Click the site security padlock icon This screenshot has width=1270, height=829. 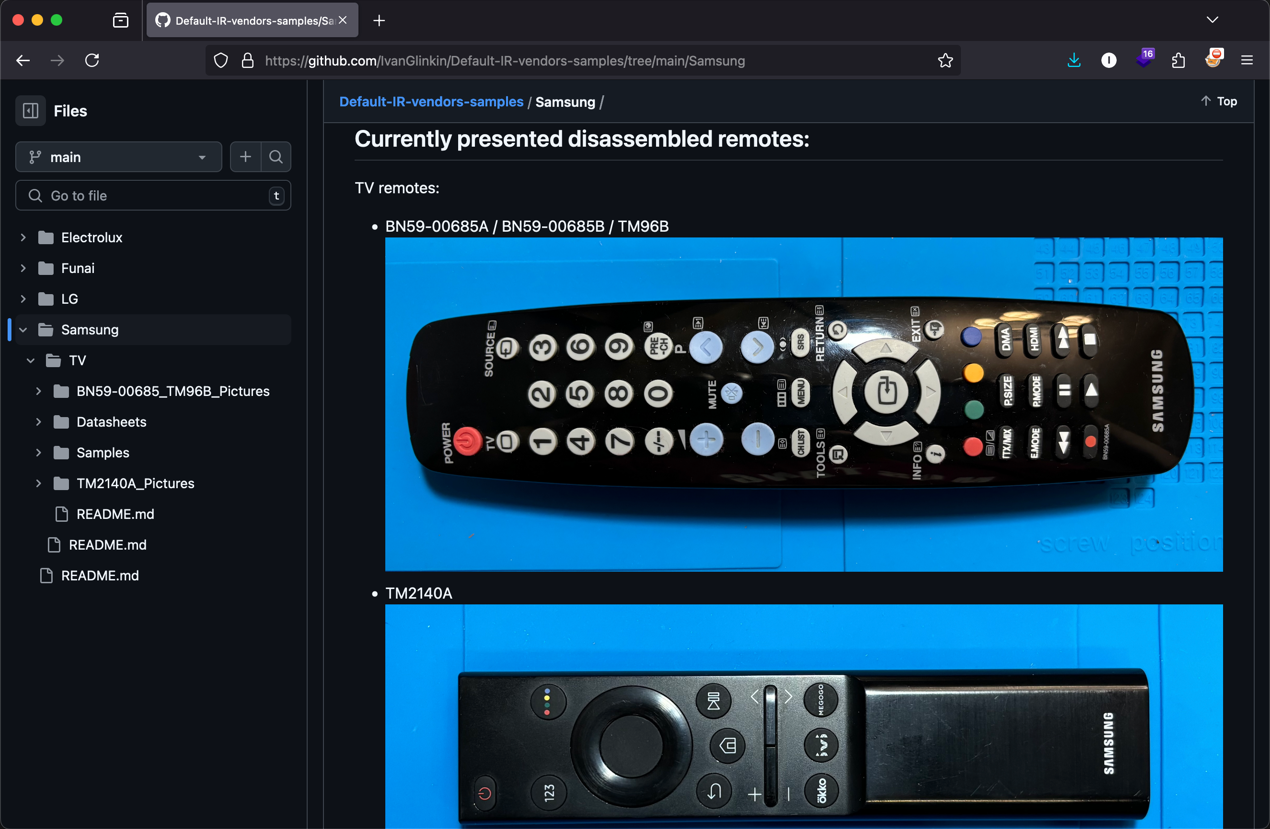[248, 61]
